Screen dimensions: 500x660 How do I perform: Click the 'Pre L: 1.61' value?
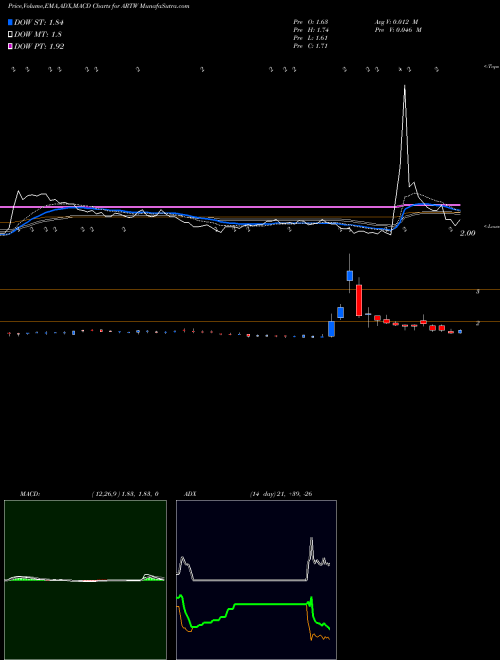pos(311,38)
